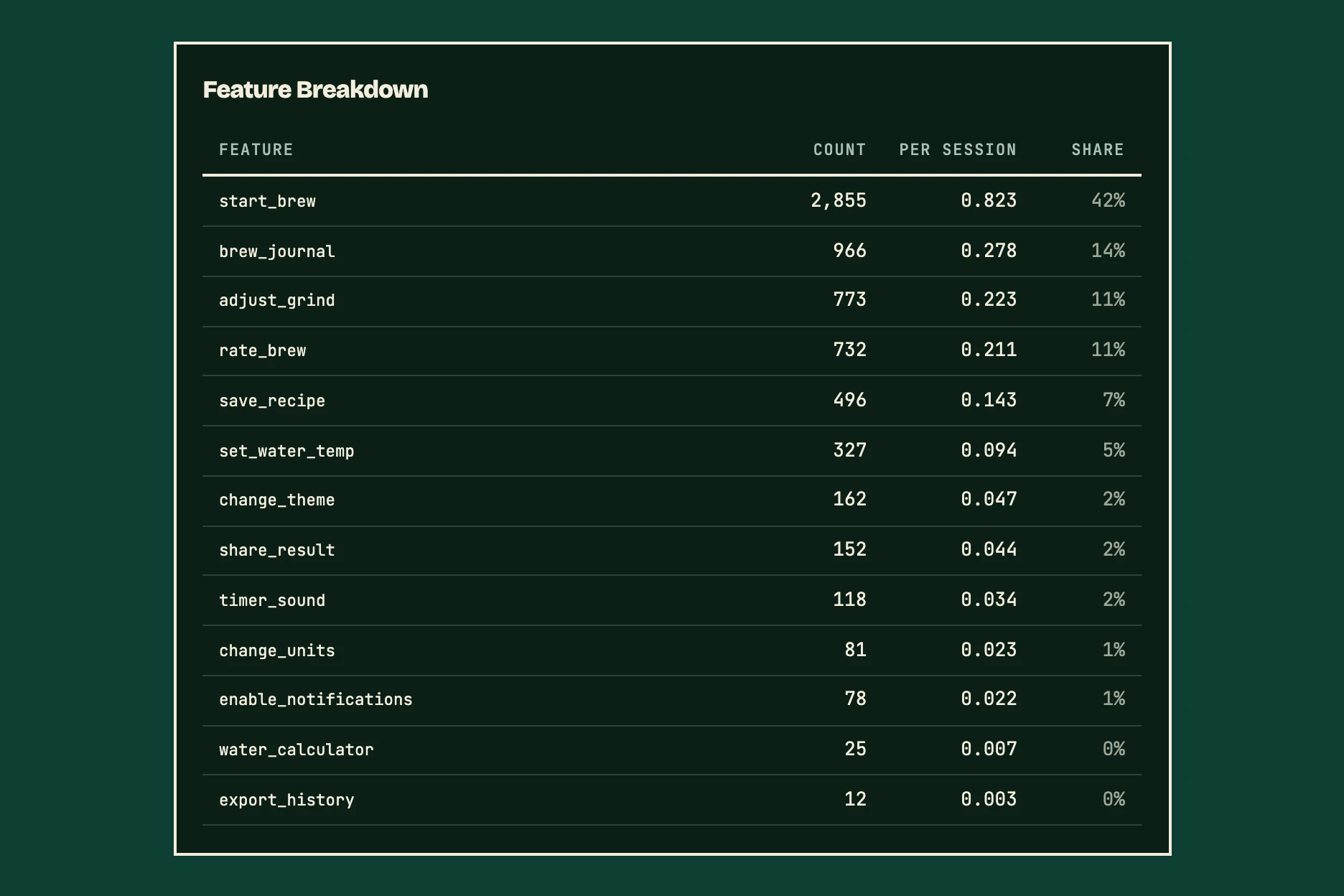
Task: Click the per-session value 0.823
Action: point(989,200)
